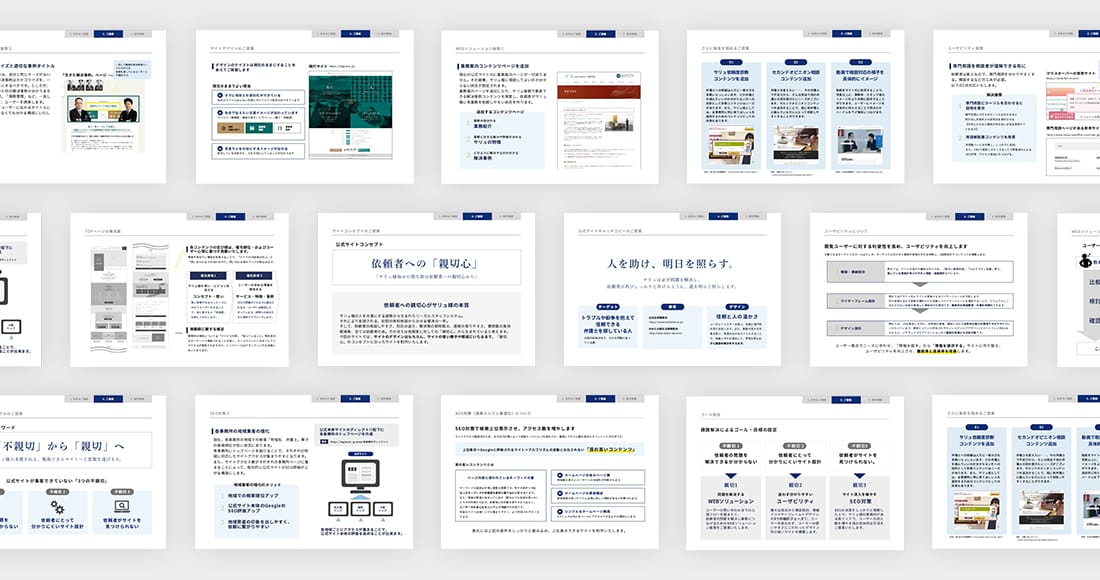The image size is (1100, 580).
Task: Open the dark green current-site screenshot
Action: tap(350, 116)
